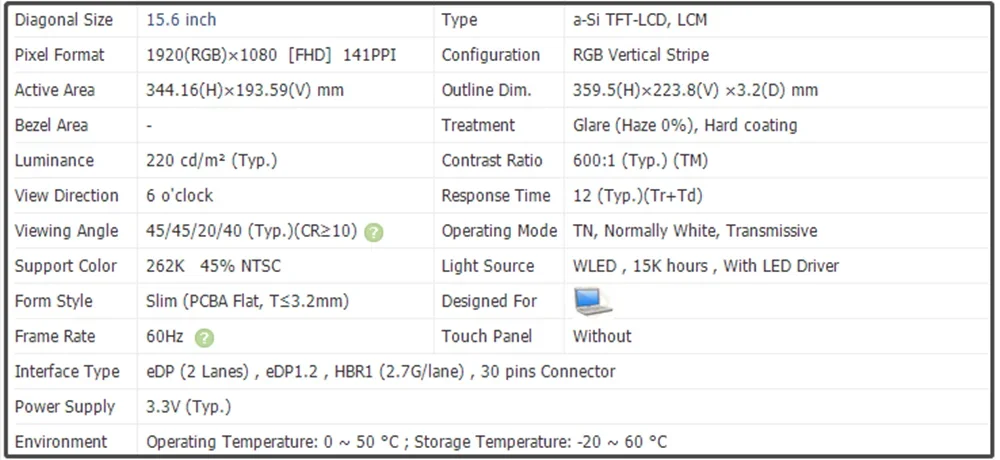The image size is (1000, 460).
Task: Click the Outline Dim. label
Action: coord(486,90)
